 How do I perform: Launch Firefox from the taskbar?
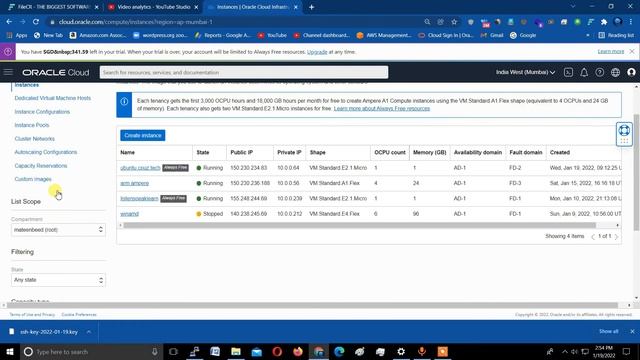point(298,351)
